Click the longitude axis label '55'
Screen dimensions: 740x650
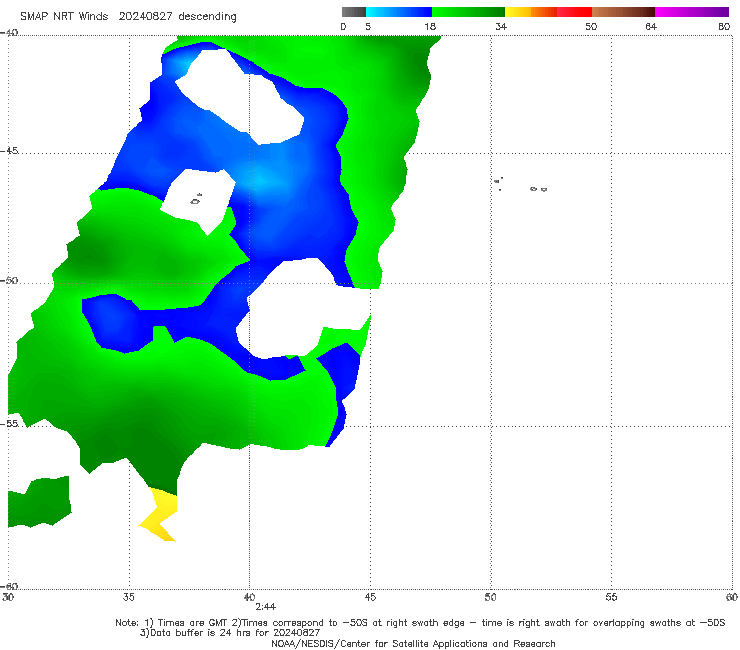point(611,598)
